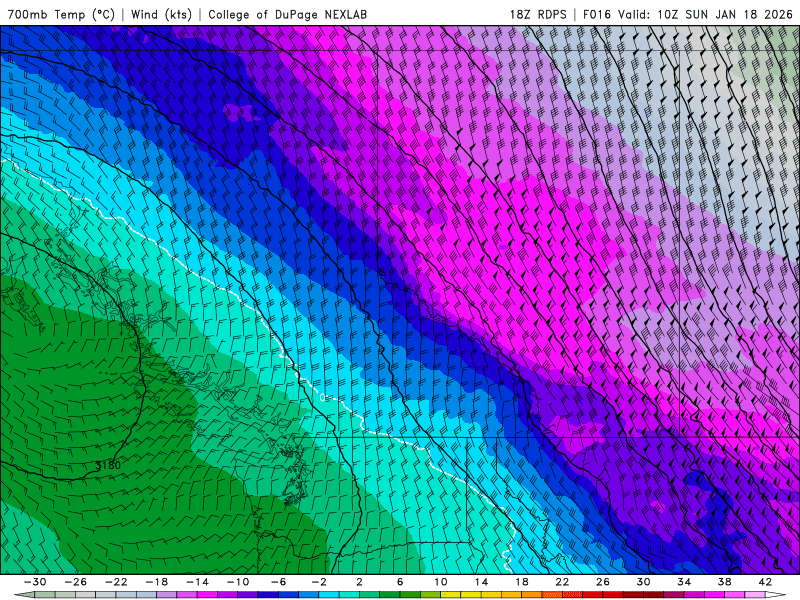Screen dimensions: 800x600
Task: Click the "F016" forecast hour text
Action: pos(596,14)
